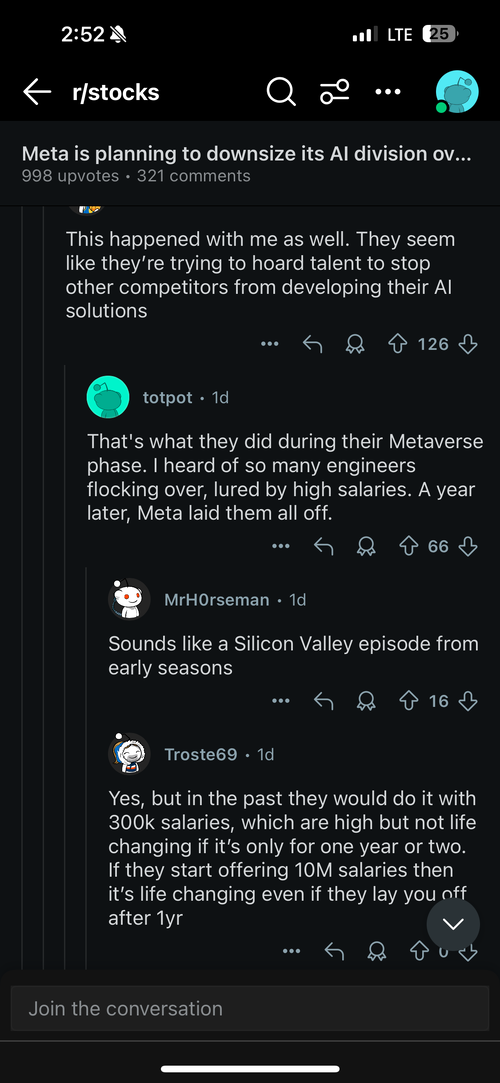500x1083 pixels.
Task: Downvote MrH0rseman's comment with 16 points
Action: 468,701
